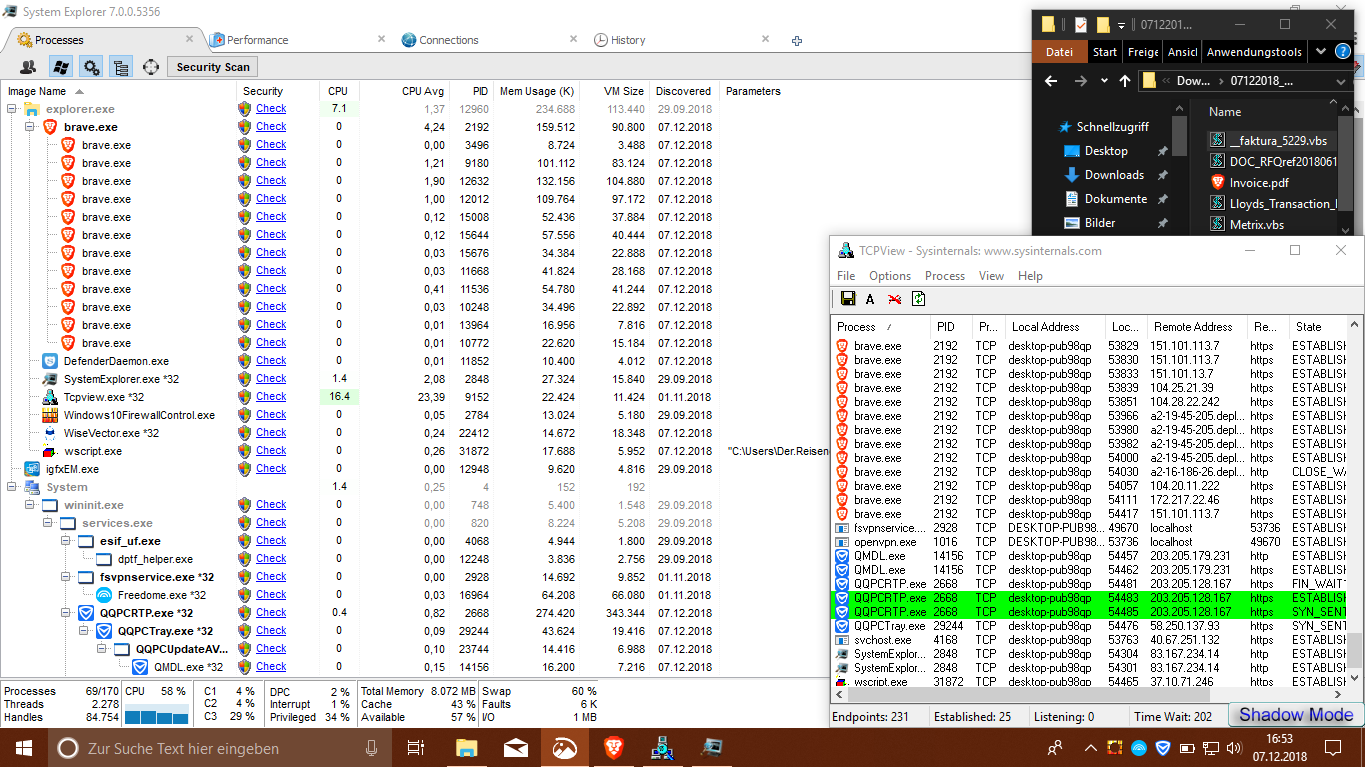
Task: Toggle the process tree view button
Action: coord(121,67)
